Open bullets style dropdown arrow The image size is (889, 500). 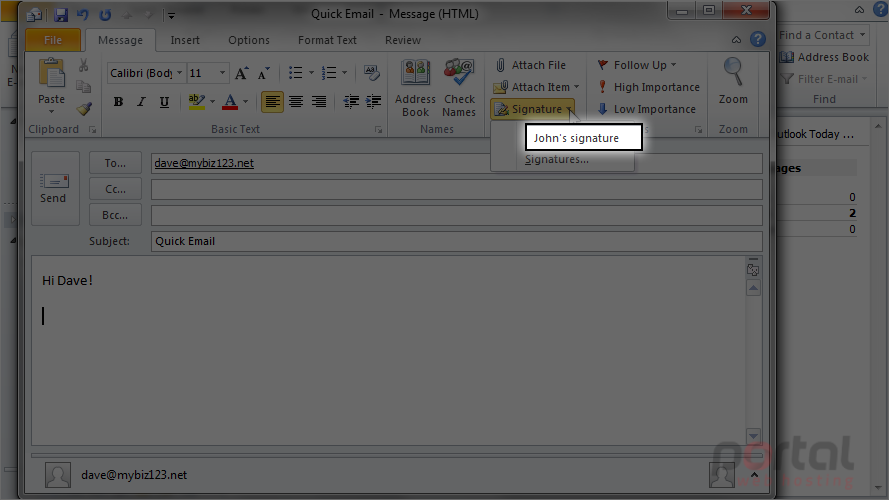tap(311, 73)
